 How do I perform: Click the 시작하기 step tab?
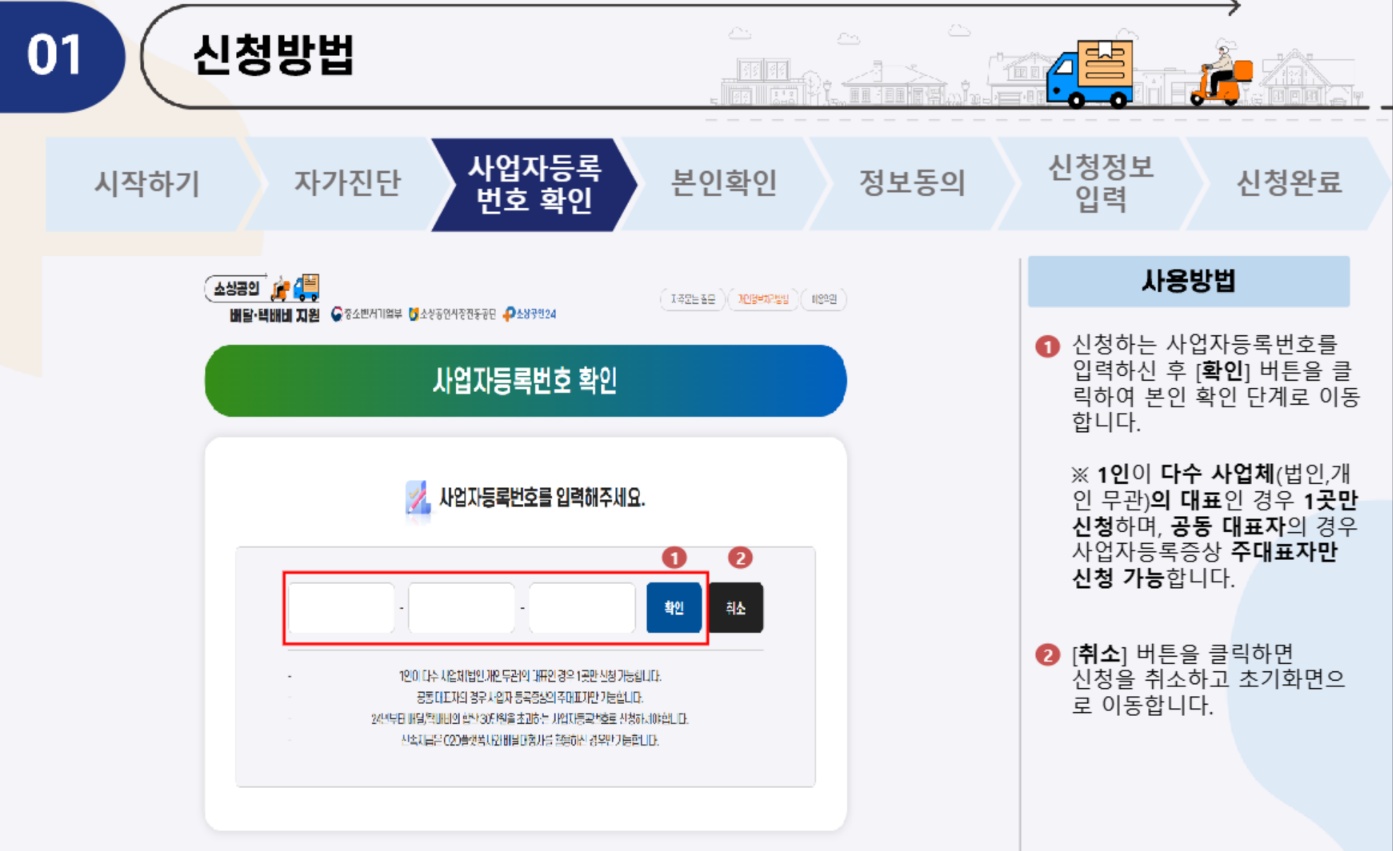(148, 184)
